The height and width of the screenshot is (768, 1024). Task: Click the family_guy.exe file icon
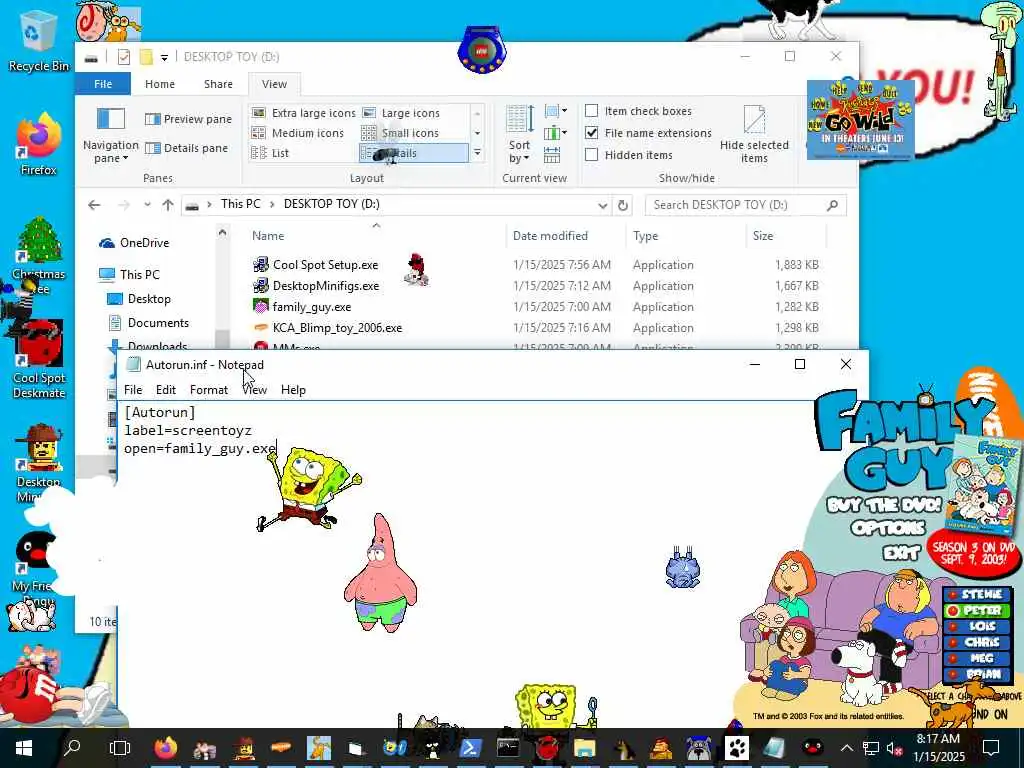pyautogui.click(x=261, y=306)
